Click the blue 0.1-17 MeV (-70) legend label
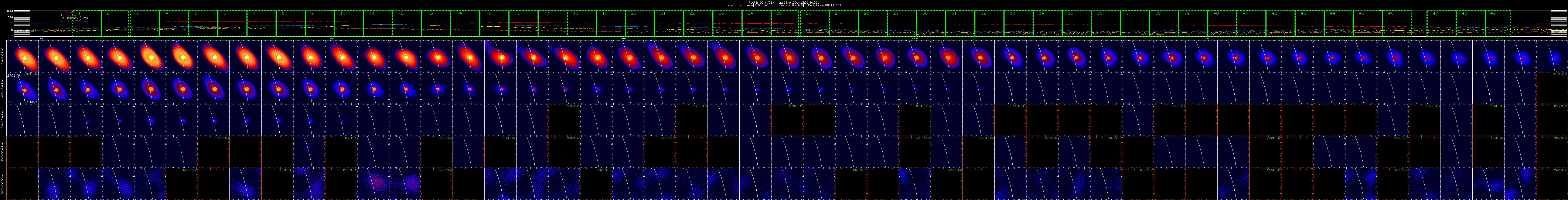 pos(74,21)
